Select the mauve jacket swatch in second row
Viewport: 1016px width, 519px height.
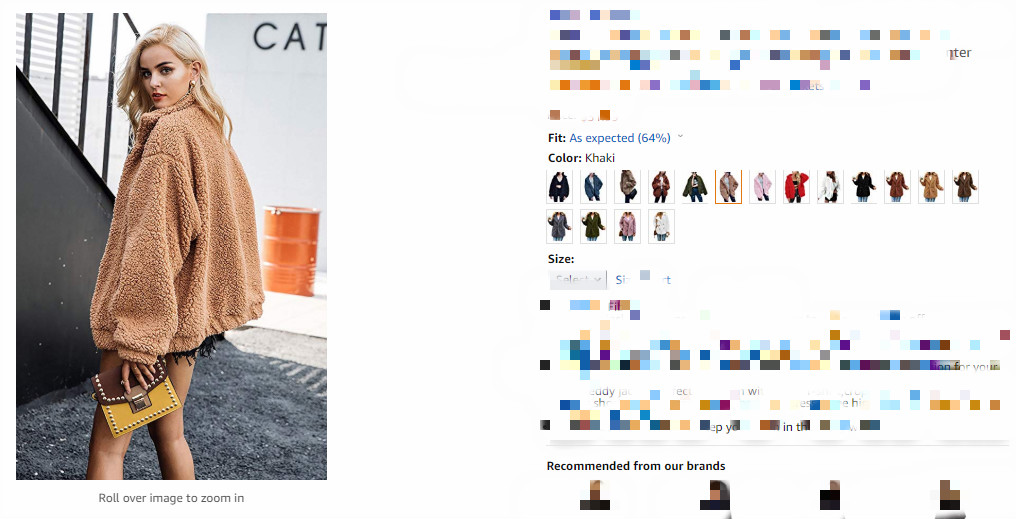[x=627, y=226]
